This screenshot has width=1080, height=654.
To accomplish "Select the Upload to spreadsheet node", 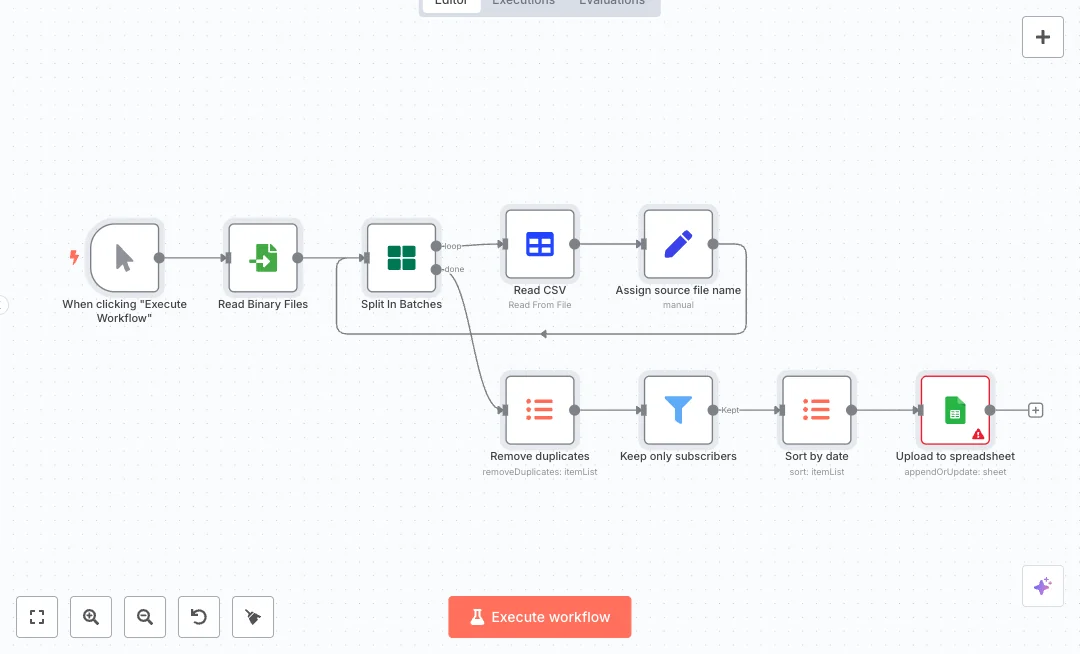I will click(955, 410).
